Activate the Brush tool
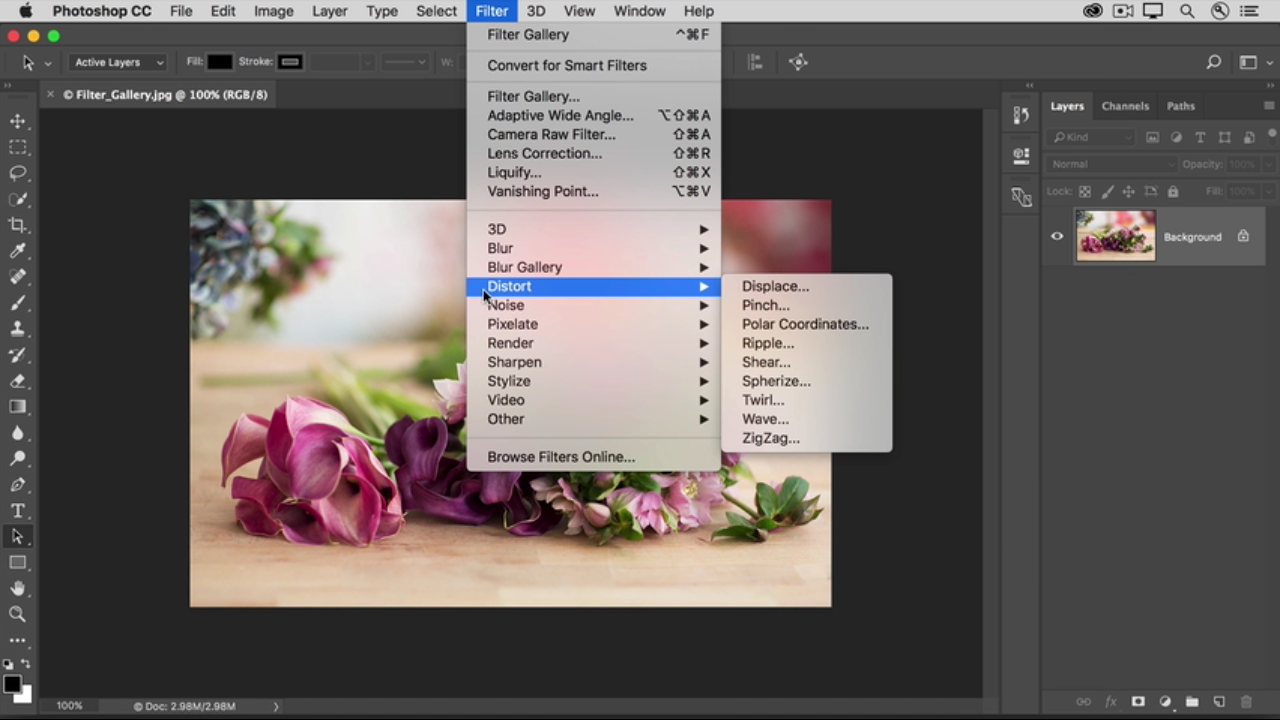 pyautogui.click(x=18, y=303)
